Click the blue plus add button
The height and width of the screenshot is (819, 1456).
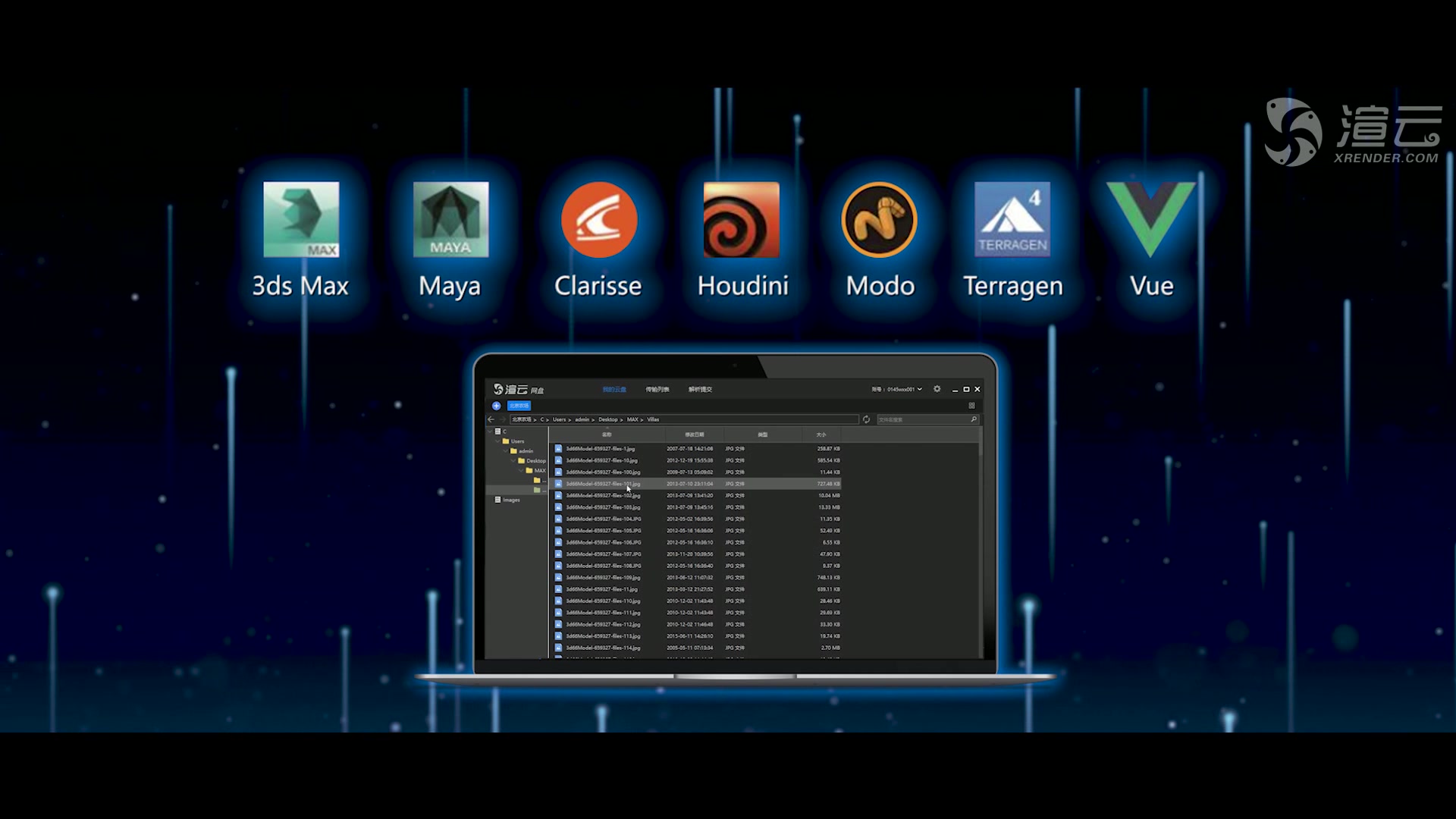[497, 406]
